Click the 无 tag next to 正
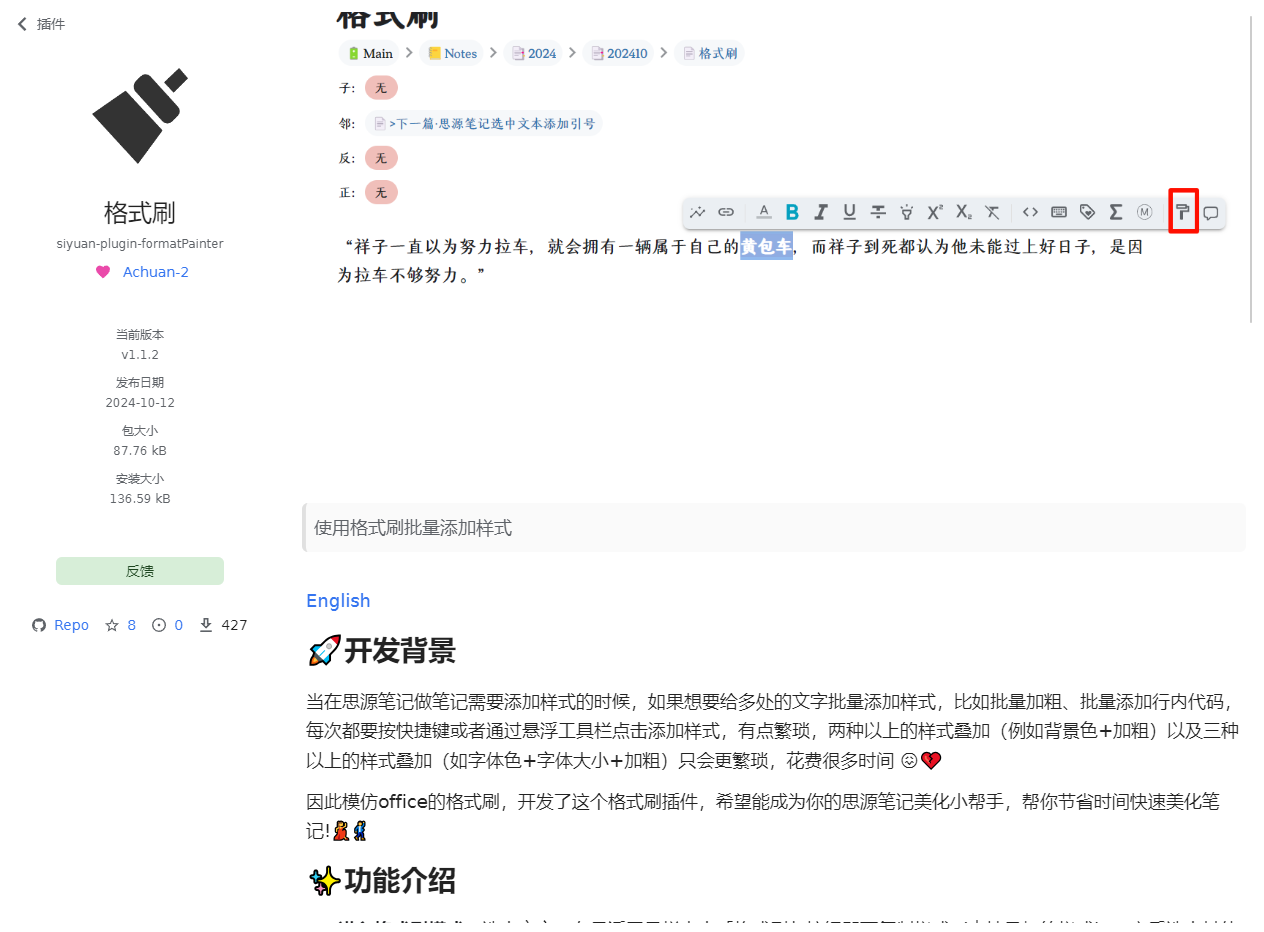The width and height of the screenshot is (1264, 932). [x=381, y=192]
